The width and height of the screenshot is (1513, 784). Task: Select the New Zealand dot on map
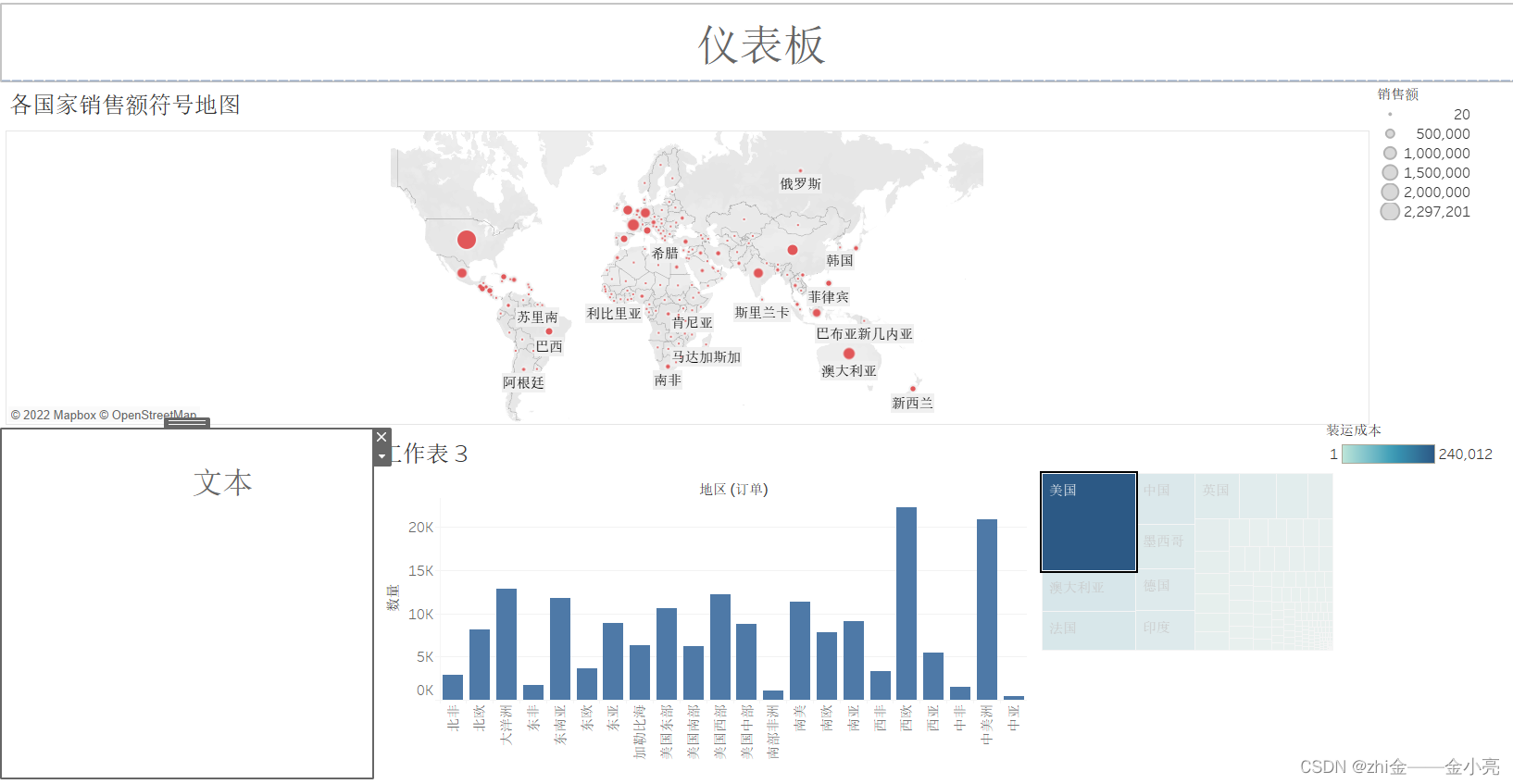[x=913, y=389]
